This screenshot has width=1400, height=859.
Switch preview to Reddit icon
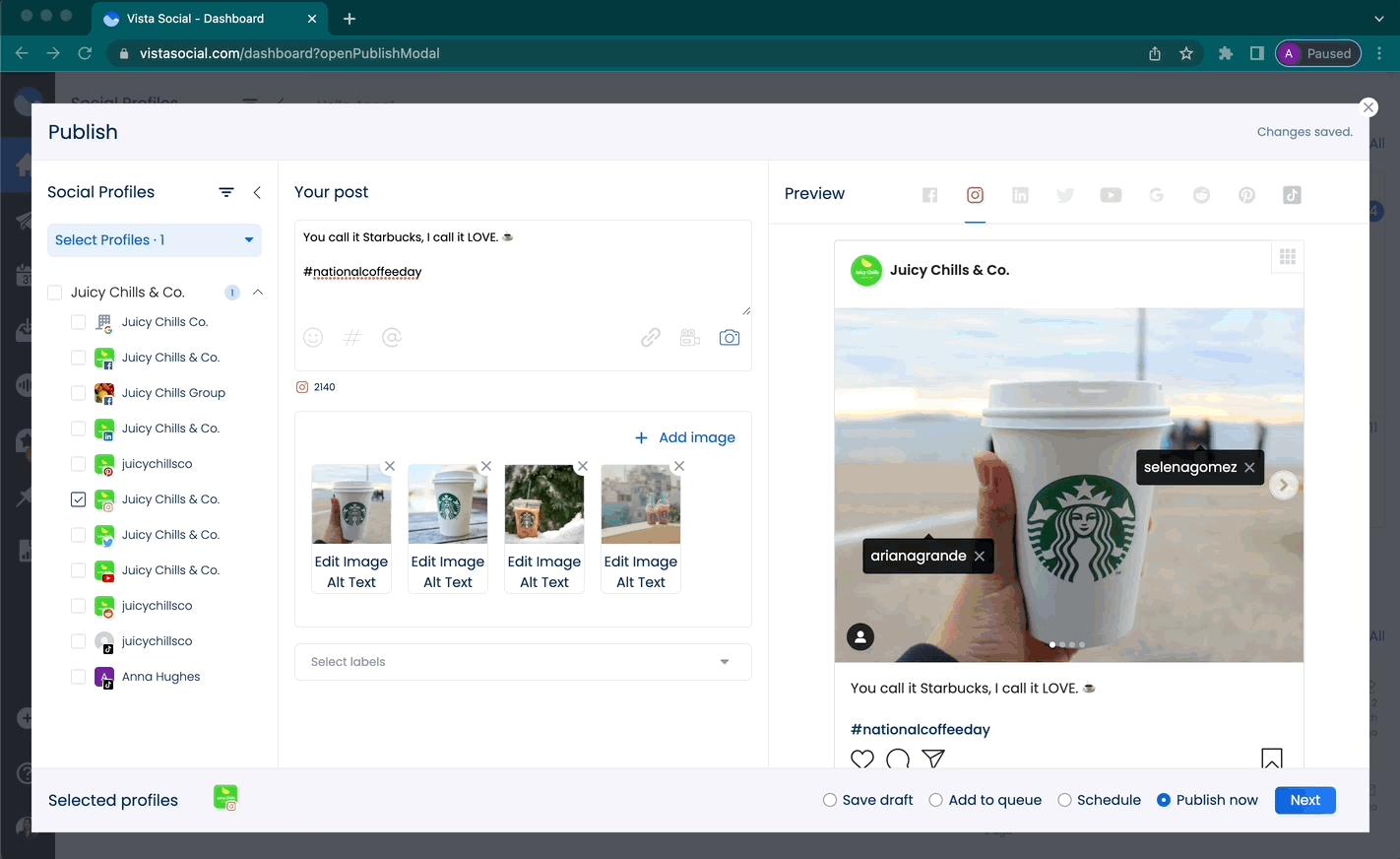pos(1201,195)
